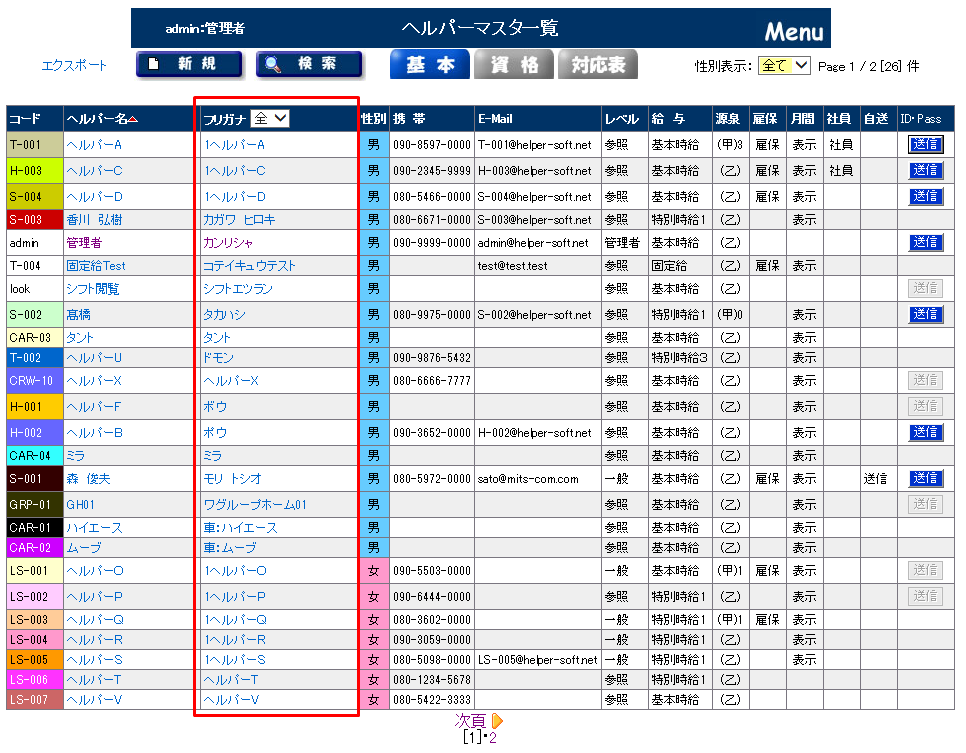
Task: Click the orange 次頁 next-page arrow
Action: [497, 721]
